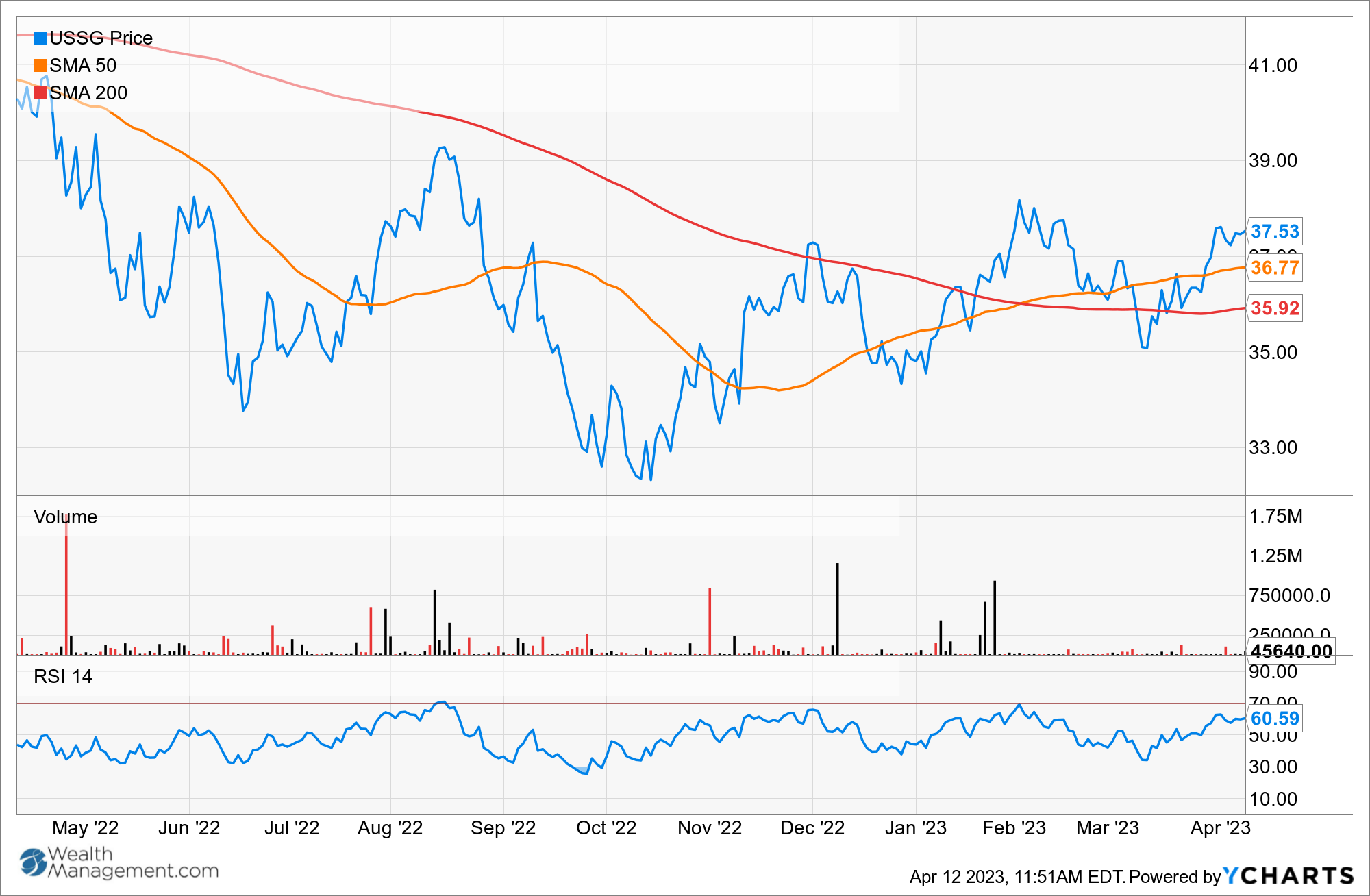This screenshot has width=1370, height=896.
Task: Click the Nov '22 date axis label
Action: coord(709,827)
